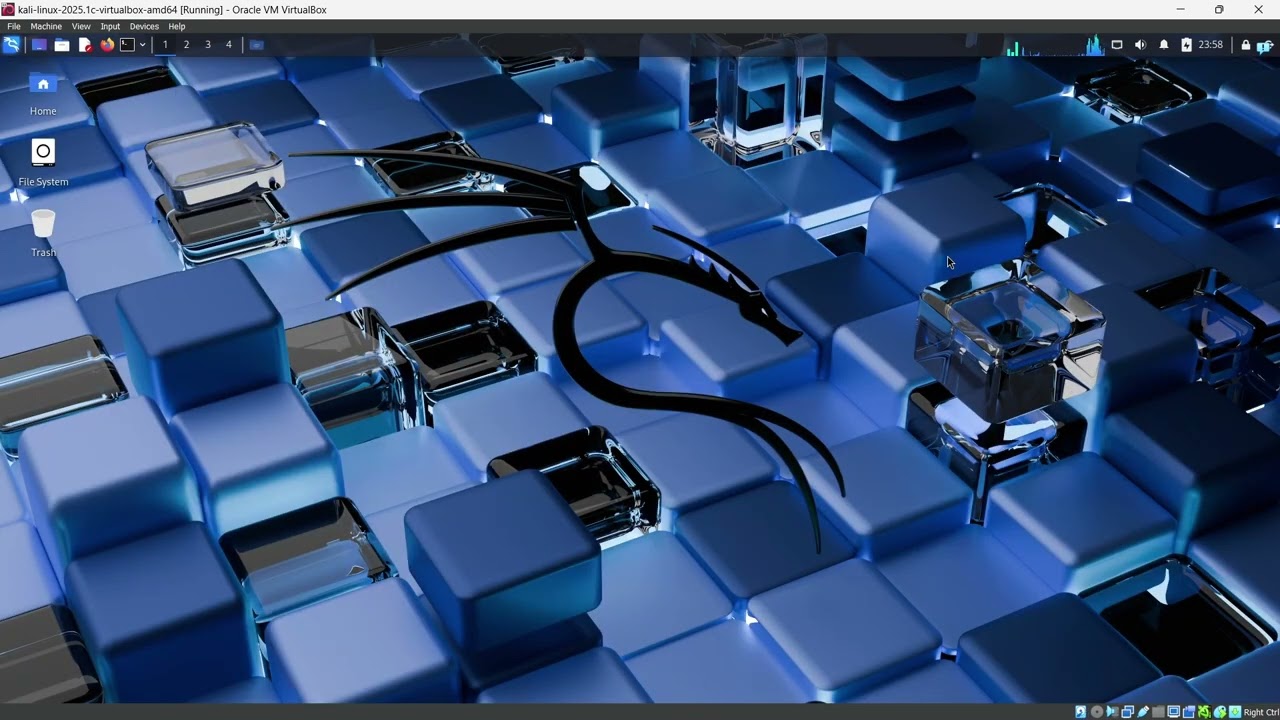Expand the terminal launcher dropdown arrow
This screenshot has height=720, width=1280.
(142, 44)
